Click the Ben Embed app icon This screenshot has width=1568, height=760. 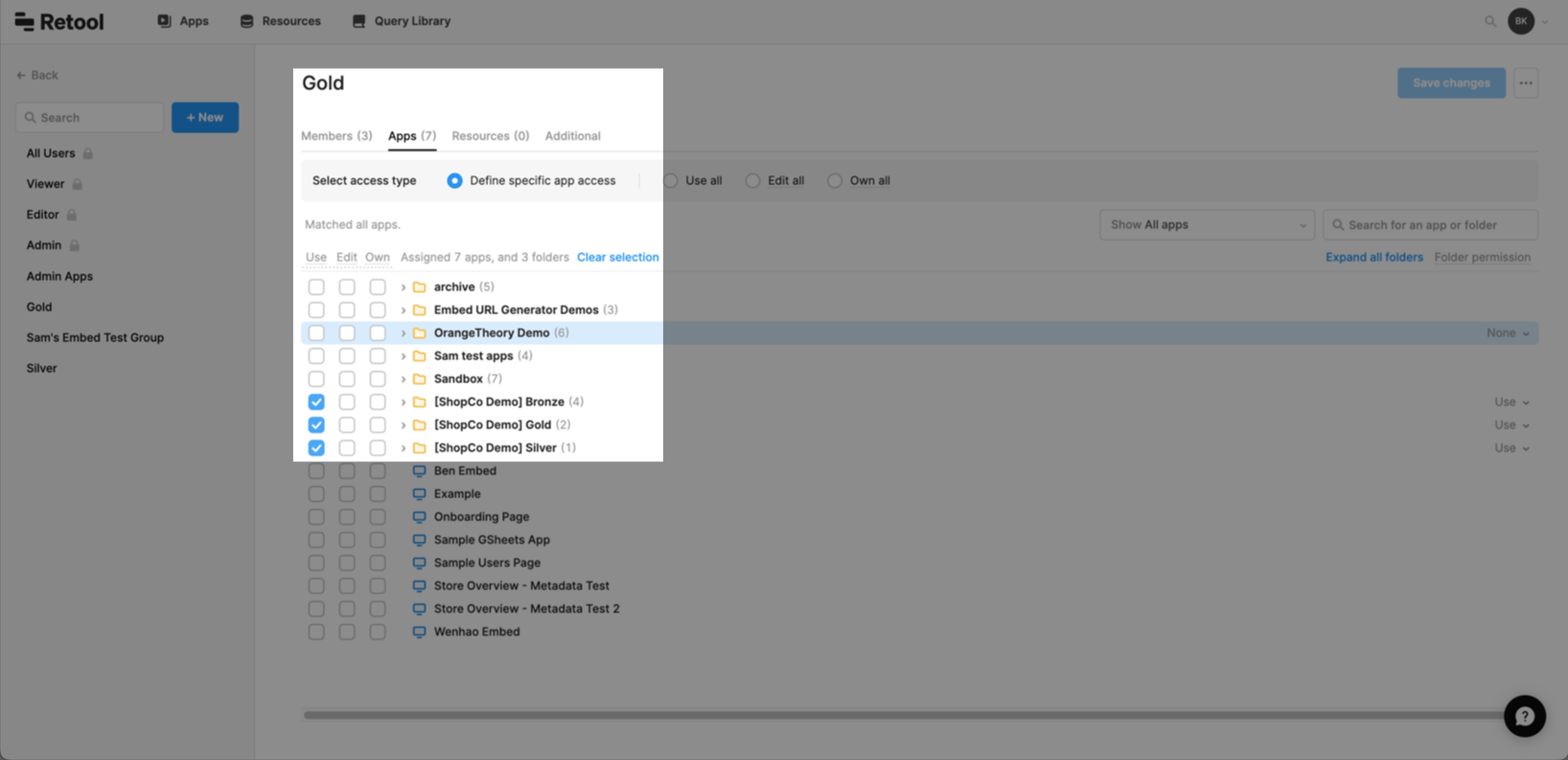(419, 471)
